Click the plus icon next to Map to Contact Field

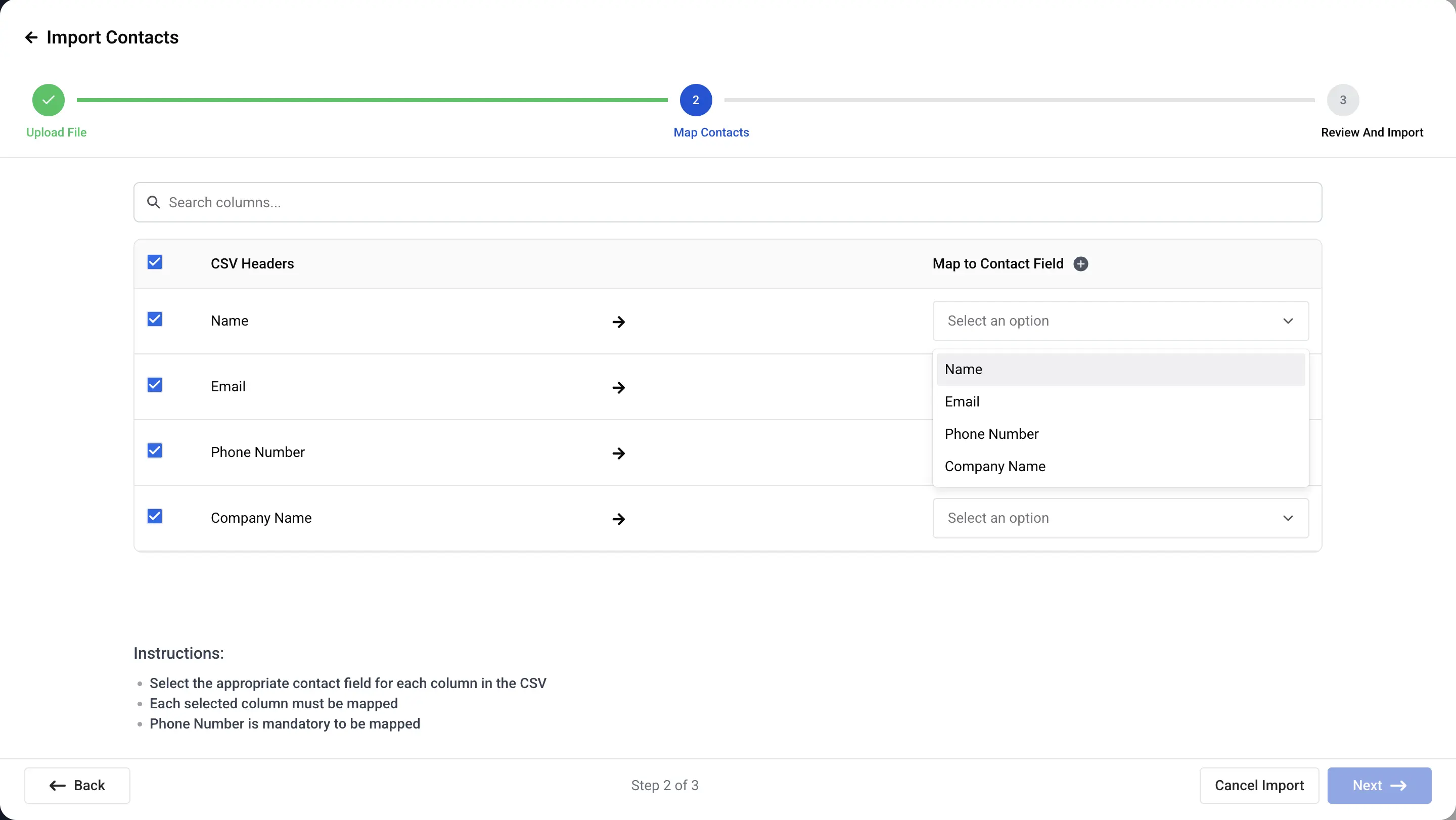click(1081, 264)
